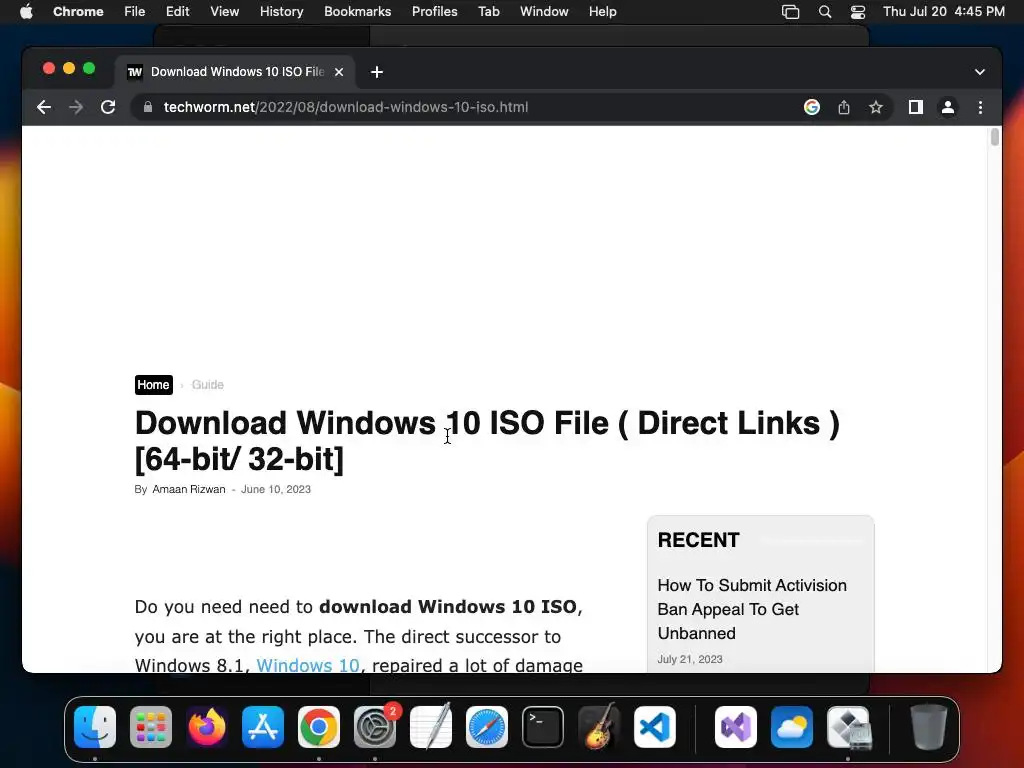Screen dimensions: 1024x768
Task: Expand the tab search chevron
Action: 980,72
